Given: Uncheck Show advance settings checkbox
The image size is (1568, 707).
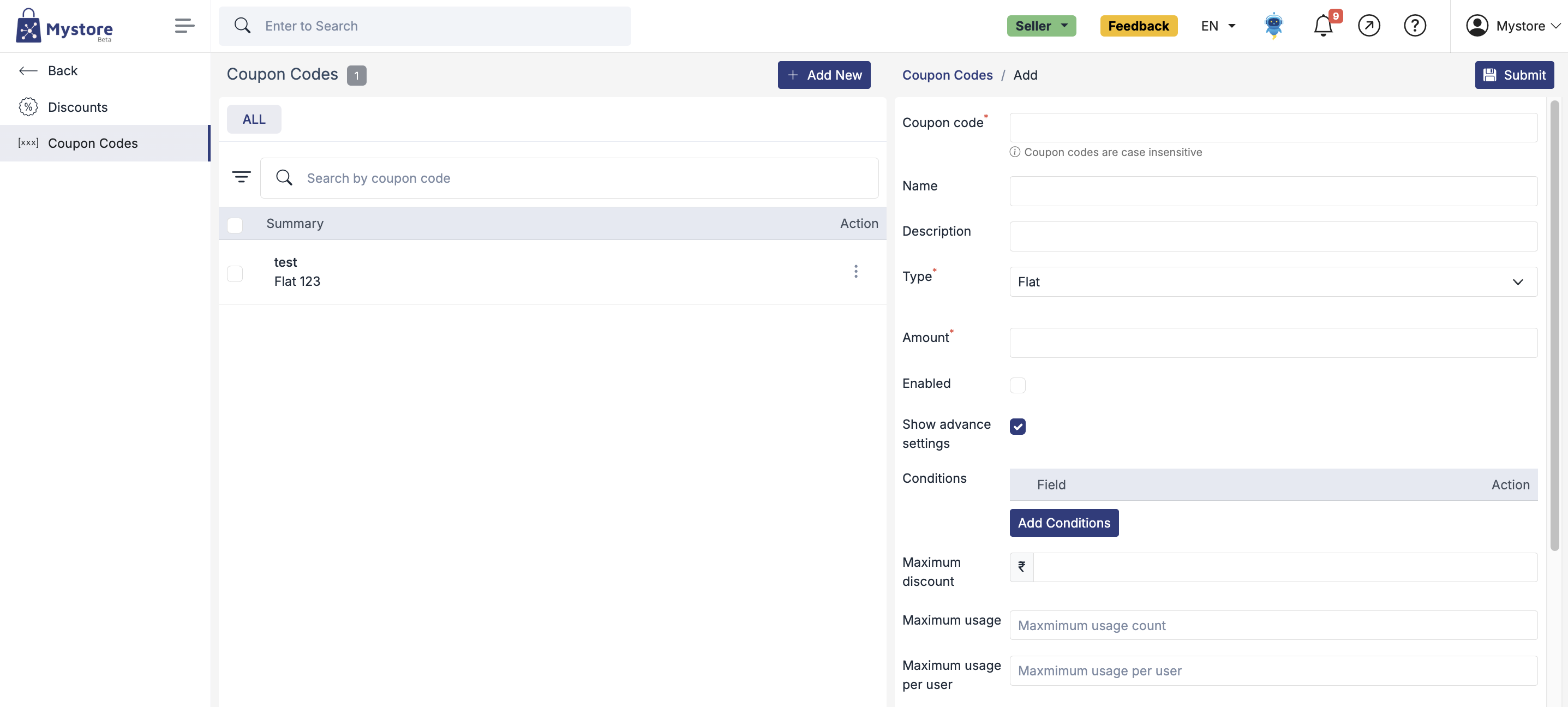Looking at the screenshot, I should click(x=1017, y=427).
